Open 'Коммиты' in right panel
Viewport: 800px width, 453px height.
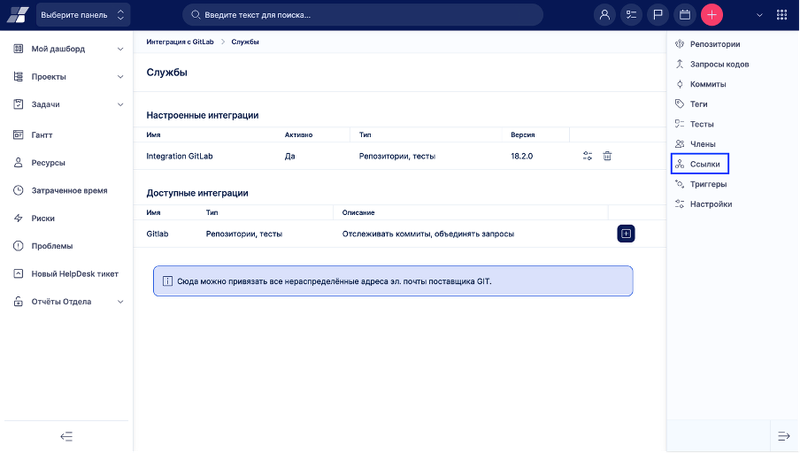[x=708, y=84]
